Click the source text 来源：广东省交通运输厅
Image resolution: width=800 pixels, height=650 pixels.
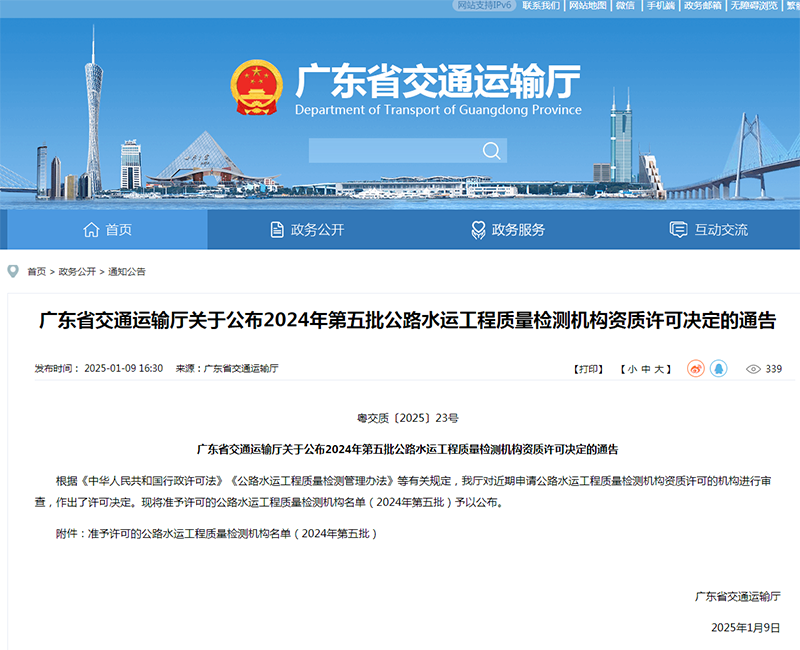point(227,368)
